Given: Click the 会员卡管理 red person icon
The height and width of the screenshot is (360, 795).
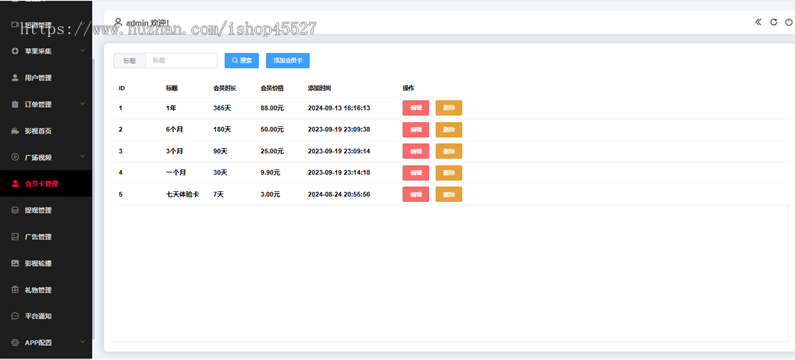Looking at the screenshot, I should coord(15,184).
